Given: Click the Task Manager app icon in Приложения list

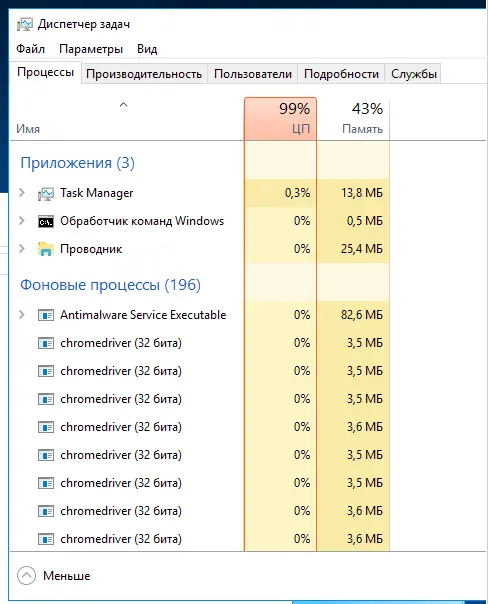Looking at the screenshot, I should coord(45,193).
